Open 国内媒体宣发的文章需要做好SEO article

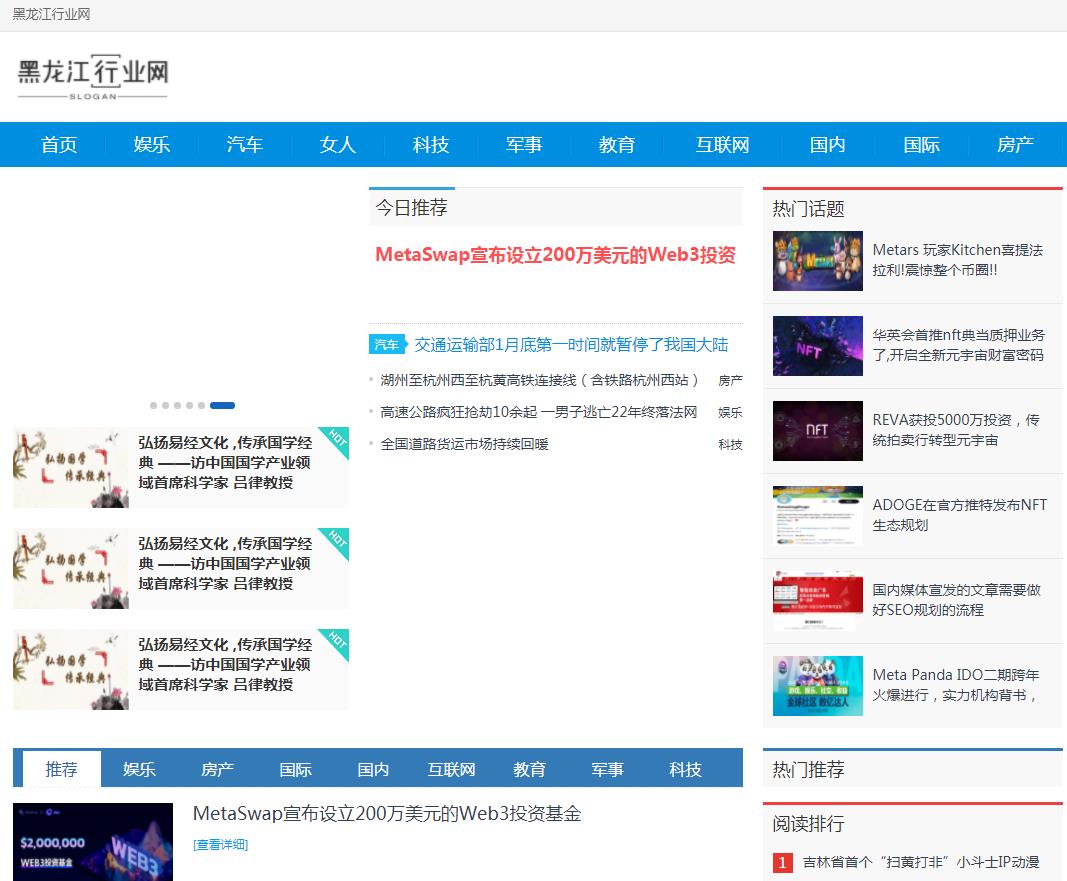(x=957, y=600)
